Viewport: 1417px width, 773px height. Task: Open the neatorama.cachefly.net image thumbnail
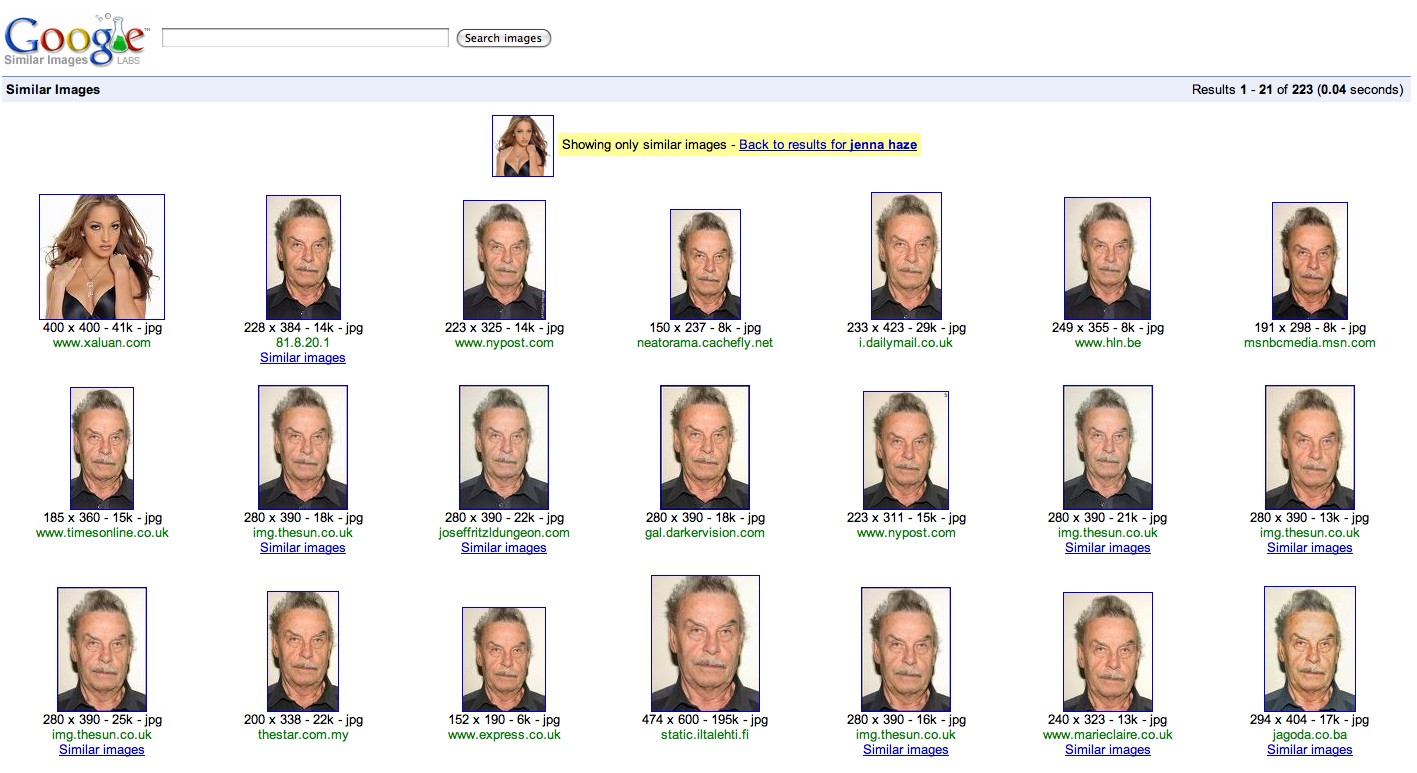pyautogui.click(x=705, y=264)
